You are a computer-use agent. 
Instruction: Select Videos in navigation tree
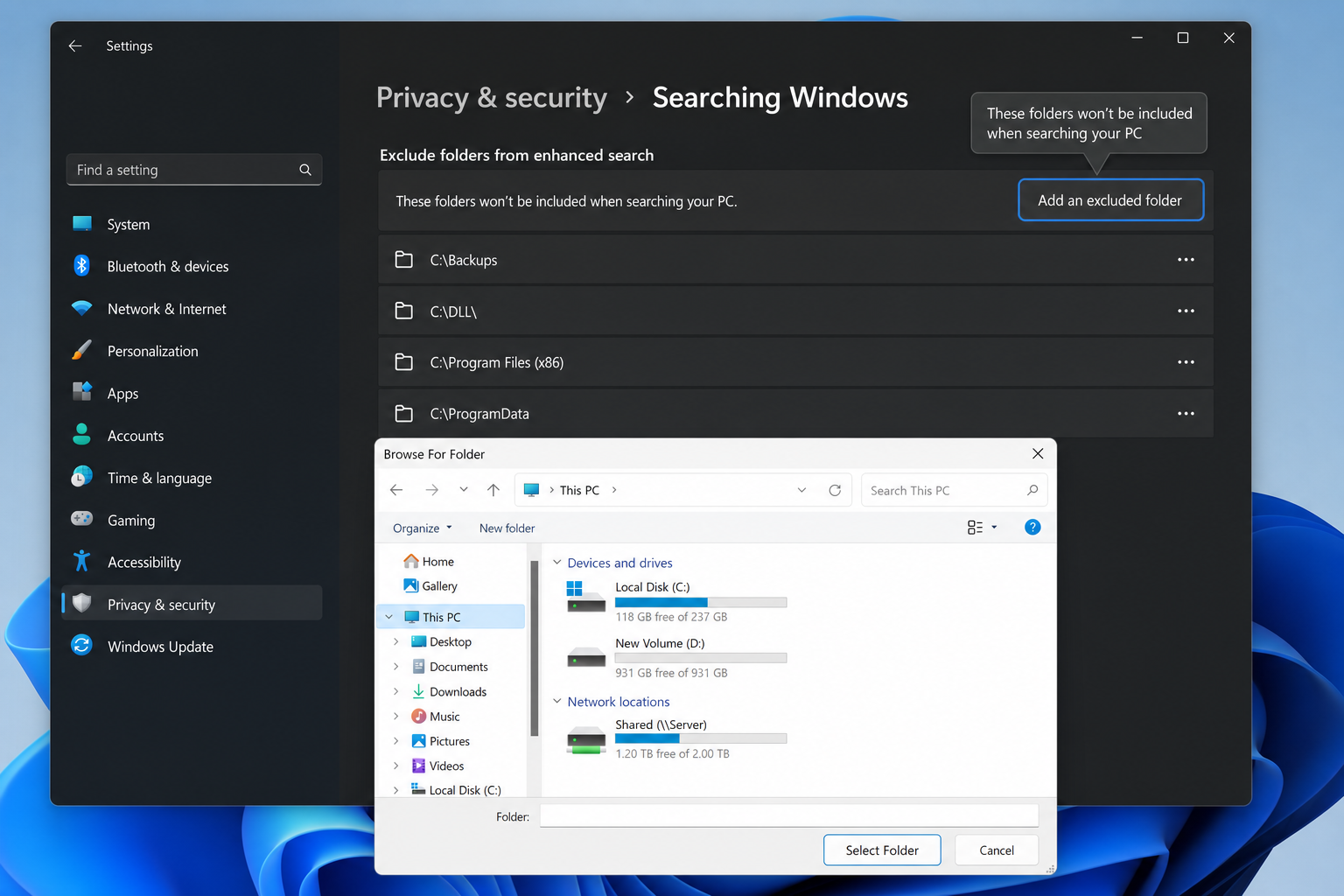[x=438, y=766]
